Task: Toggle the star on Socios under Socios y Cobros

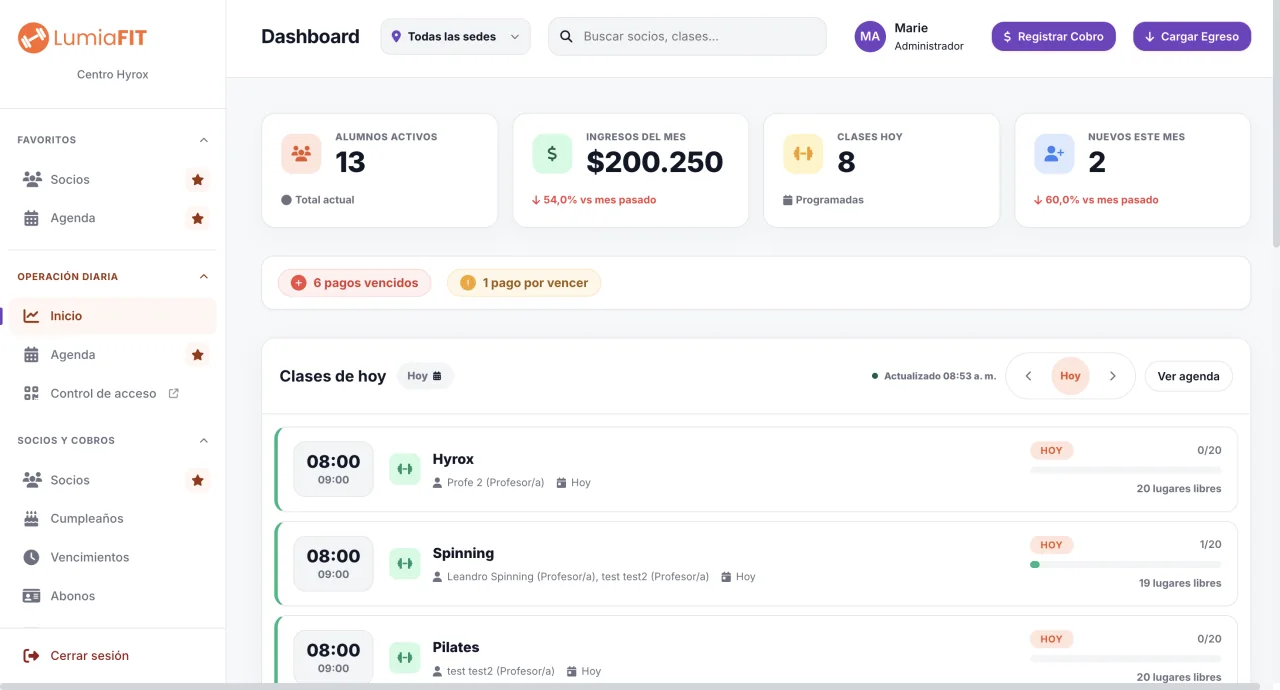Action: pyautogui.click(x=198, y=481)
